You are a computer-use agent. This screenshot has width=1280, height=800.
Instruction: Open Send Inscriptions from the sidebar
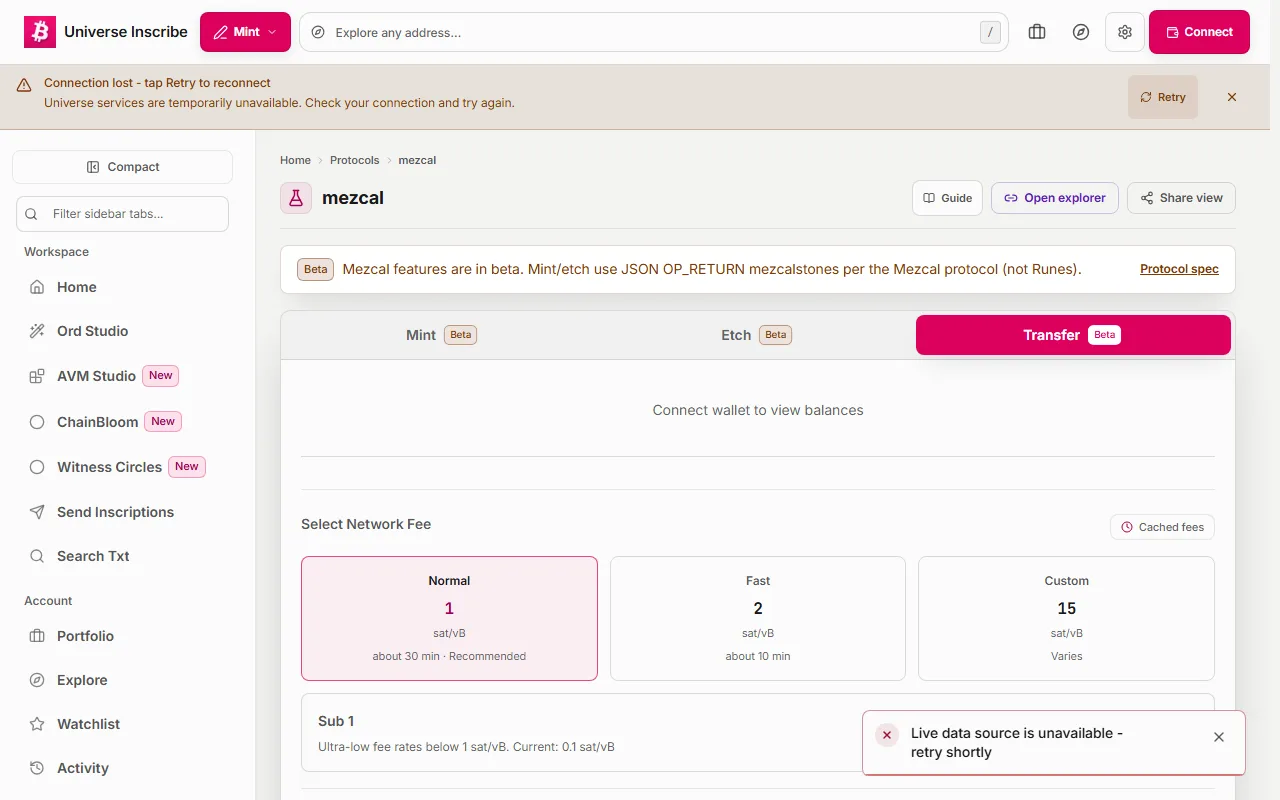click(x=122, y=512)
